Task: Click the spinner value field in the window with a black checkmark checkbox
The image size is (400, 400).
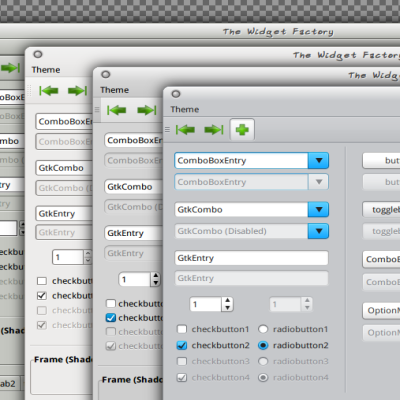Action: click(x=68, y=257)
